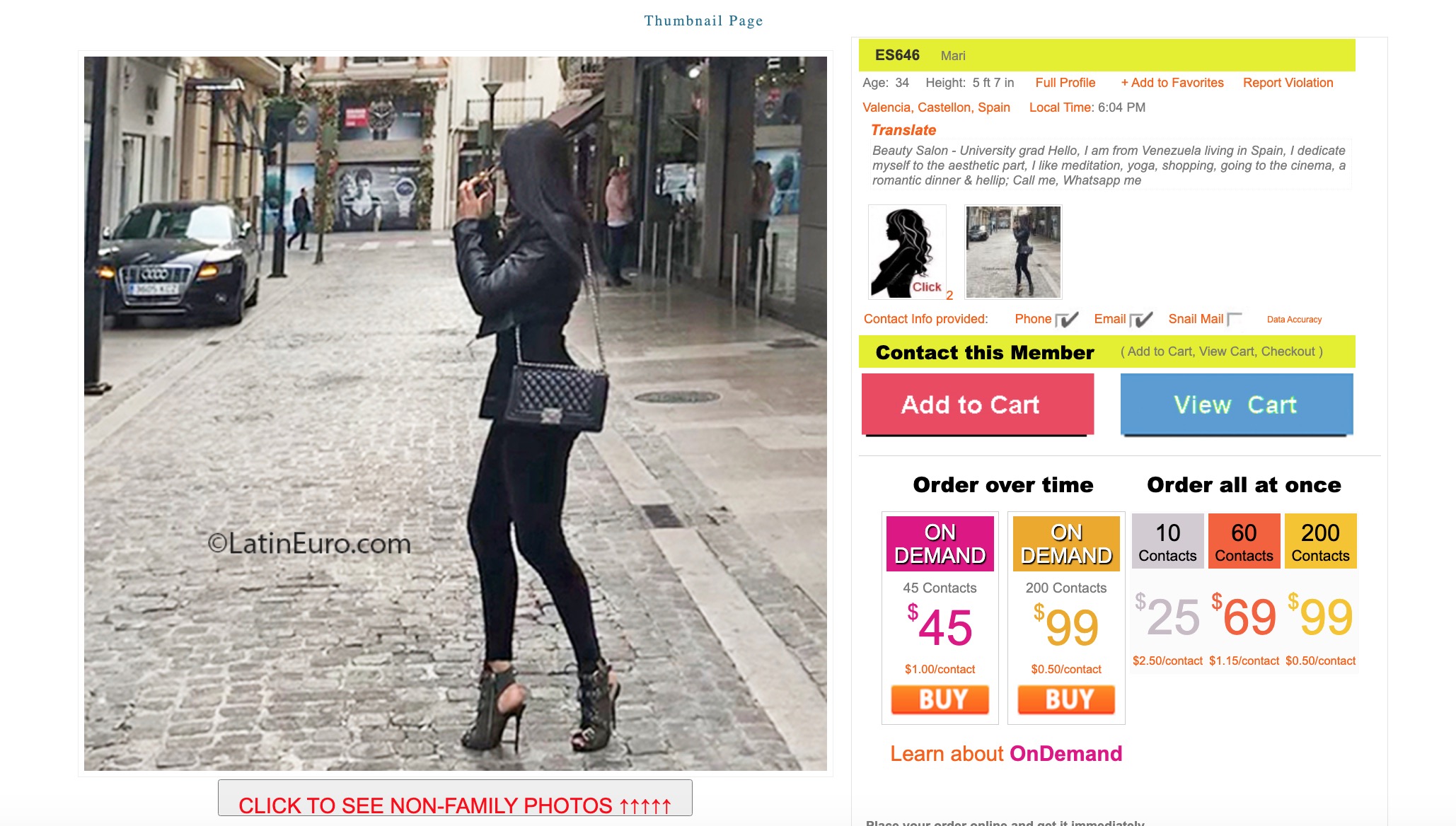Image resolution: width=1456 pixels, height=826 pixels.
Task: Click the Add to Cart button
Action: 978,405
